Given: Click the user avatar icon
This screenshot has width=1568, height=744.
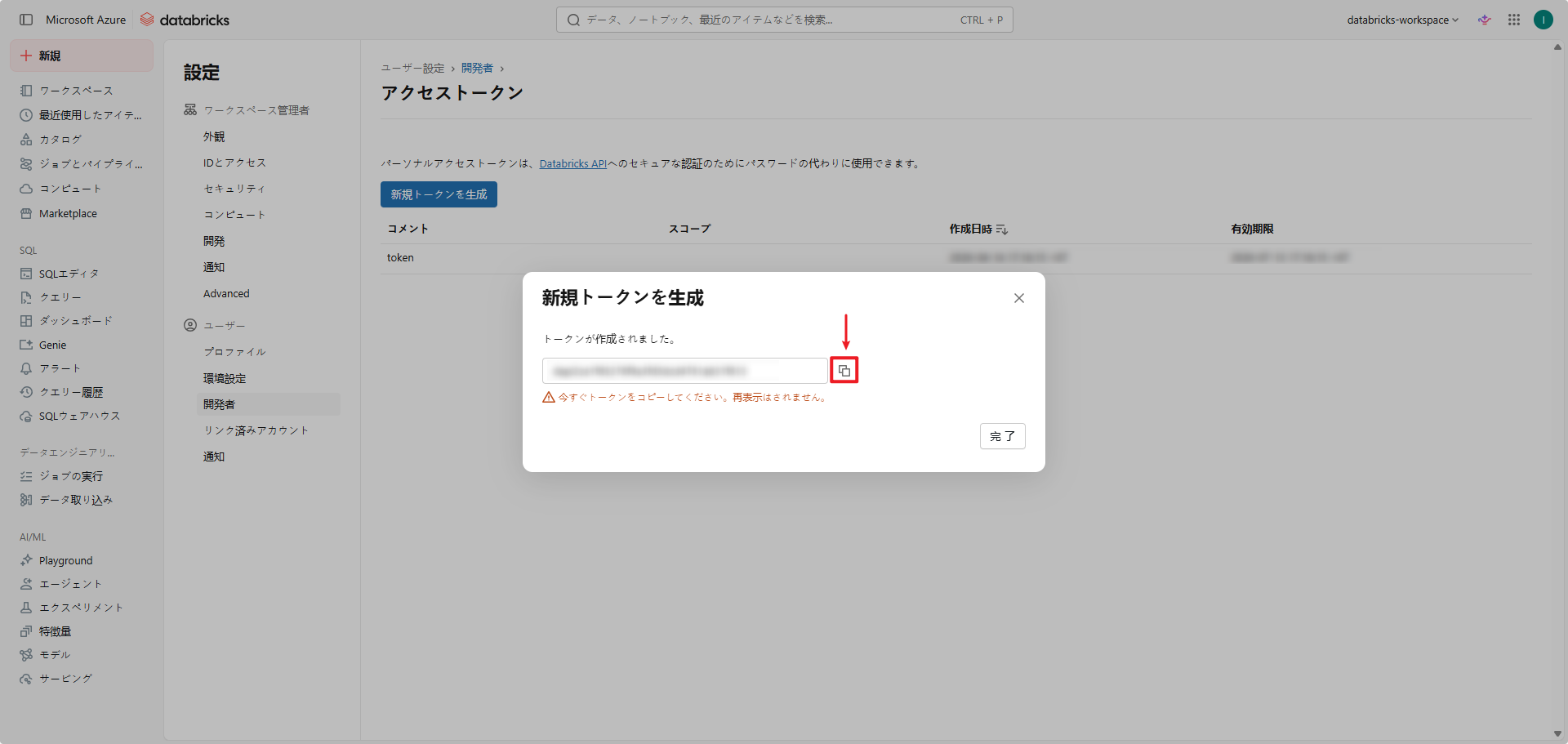Looking at the screenshot, I should pyautogui.click(x=1543, y=20).
